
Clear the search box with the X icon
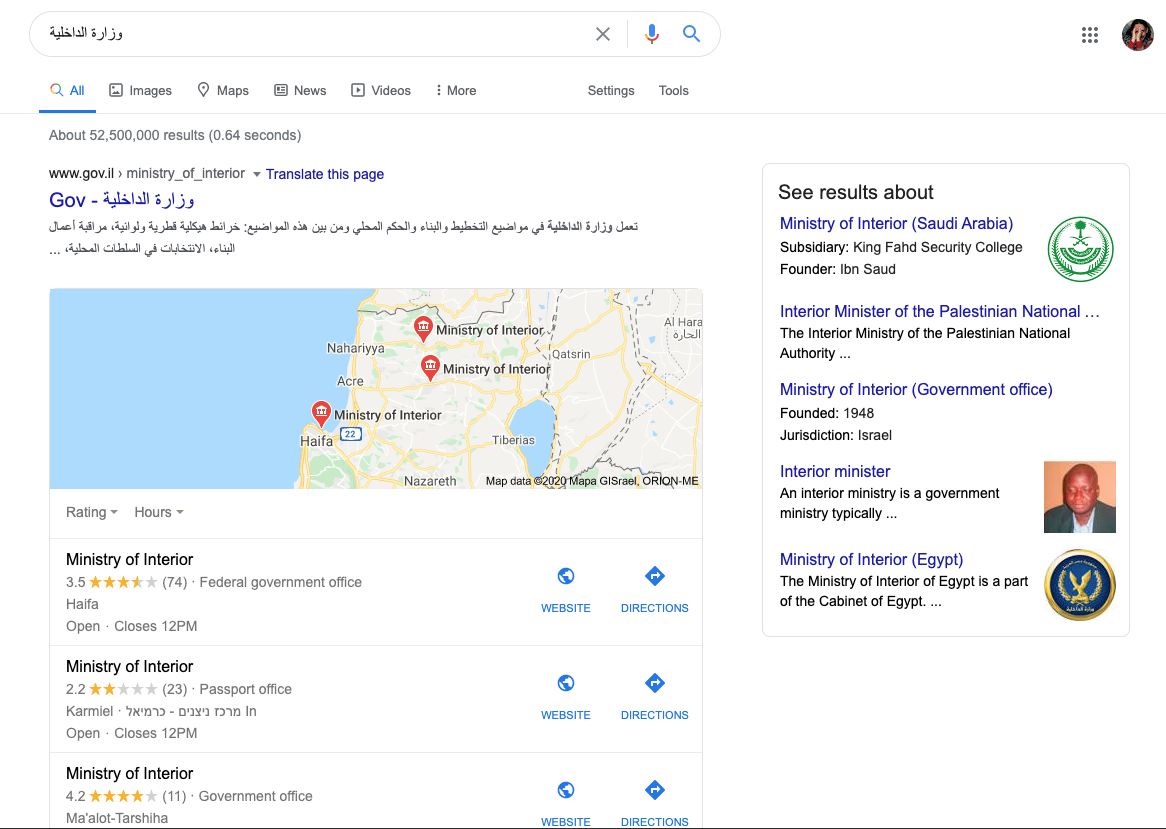coord(602,34)
